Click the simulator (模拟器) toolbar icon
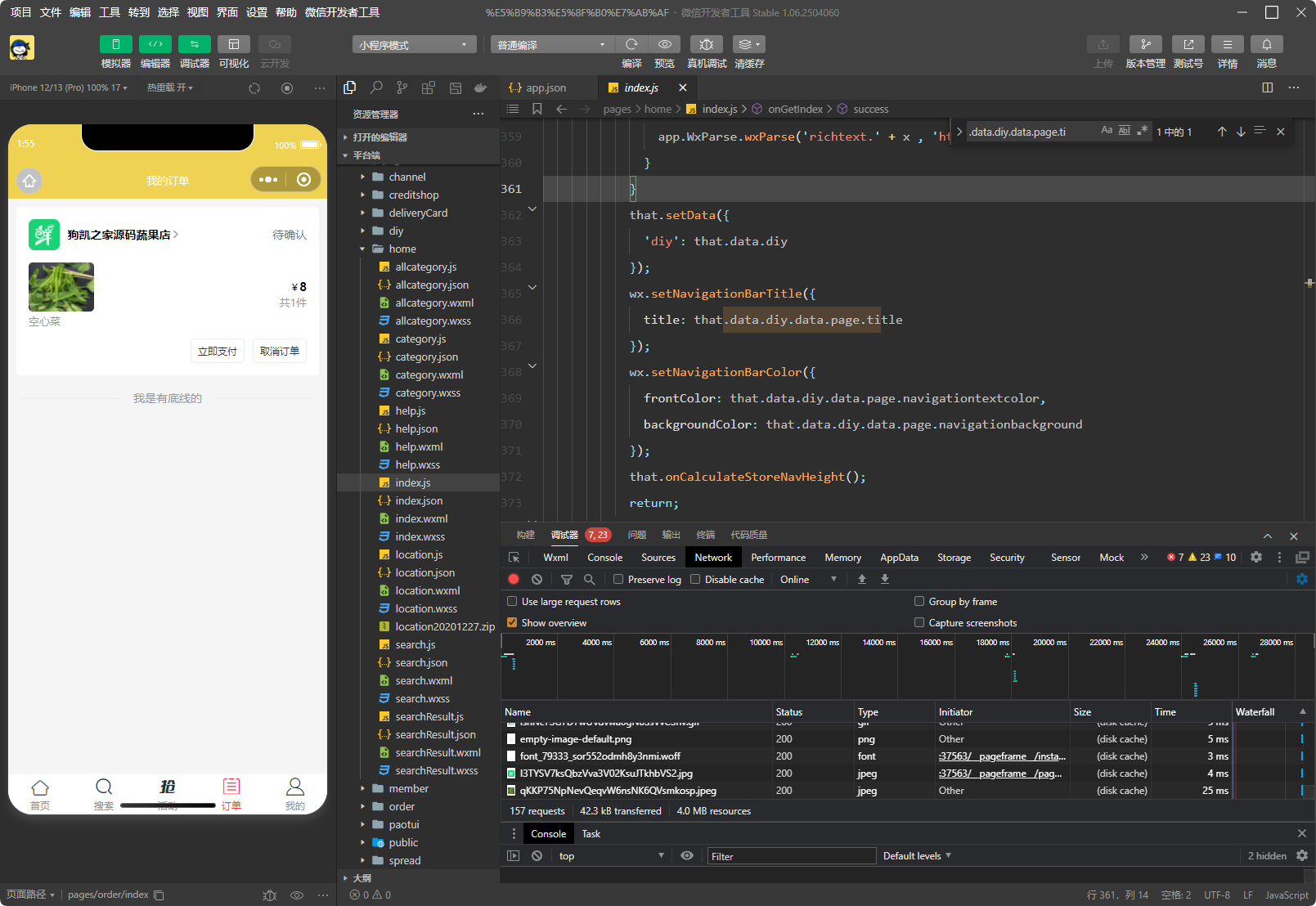Image resolution: width=1316 pixels, height=906 pixels. (x=115, y=44)
